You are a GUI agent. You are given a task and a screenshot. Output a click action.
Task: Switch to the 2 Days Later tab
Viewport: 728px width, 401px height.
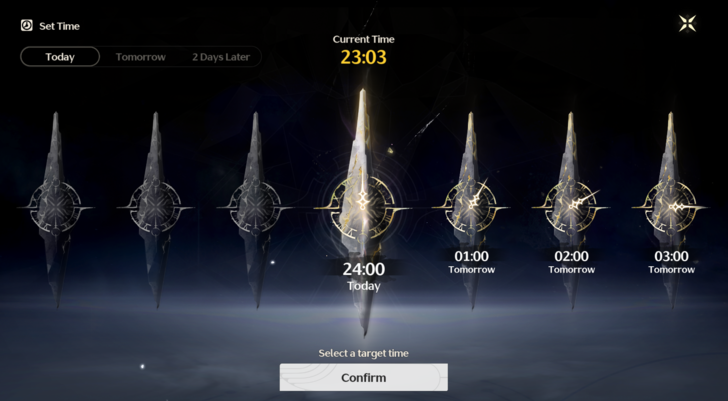point(221,57)
